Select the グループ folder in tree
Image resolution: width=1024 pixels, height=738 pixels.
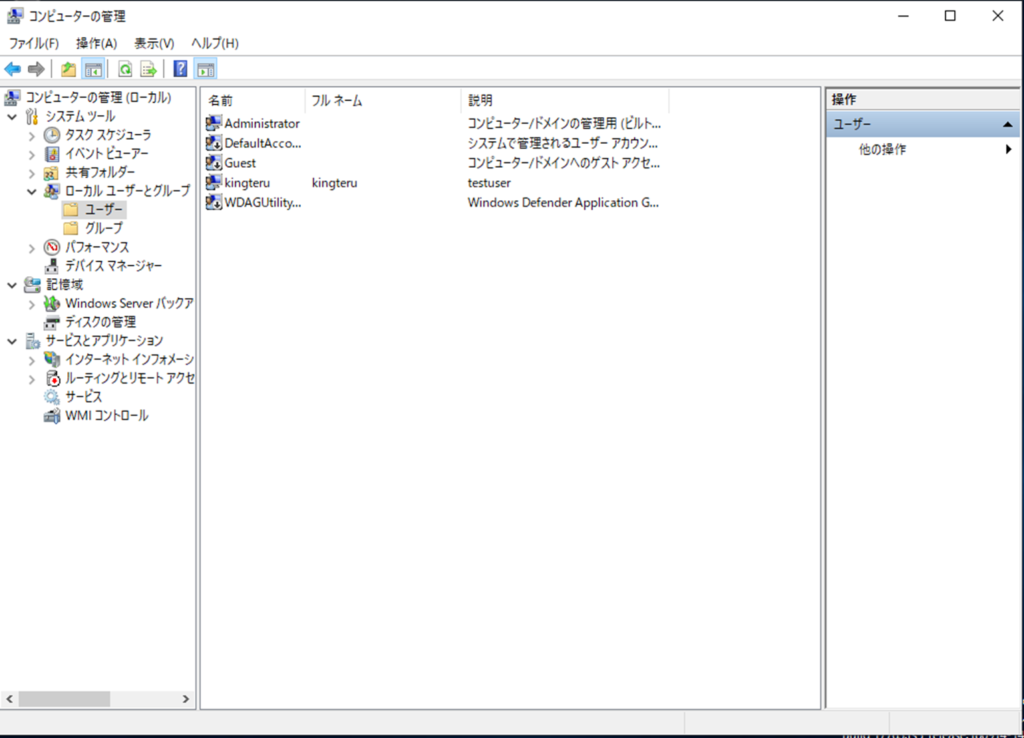tap(103, 228)
